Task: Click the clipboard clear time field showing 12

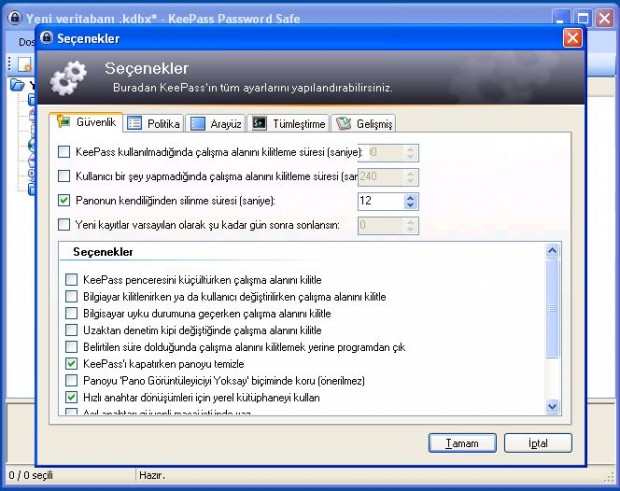Action: [381, 201]
